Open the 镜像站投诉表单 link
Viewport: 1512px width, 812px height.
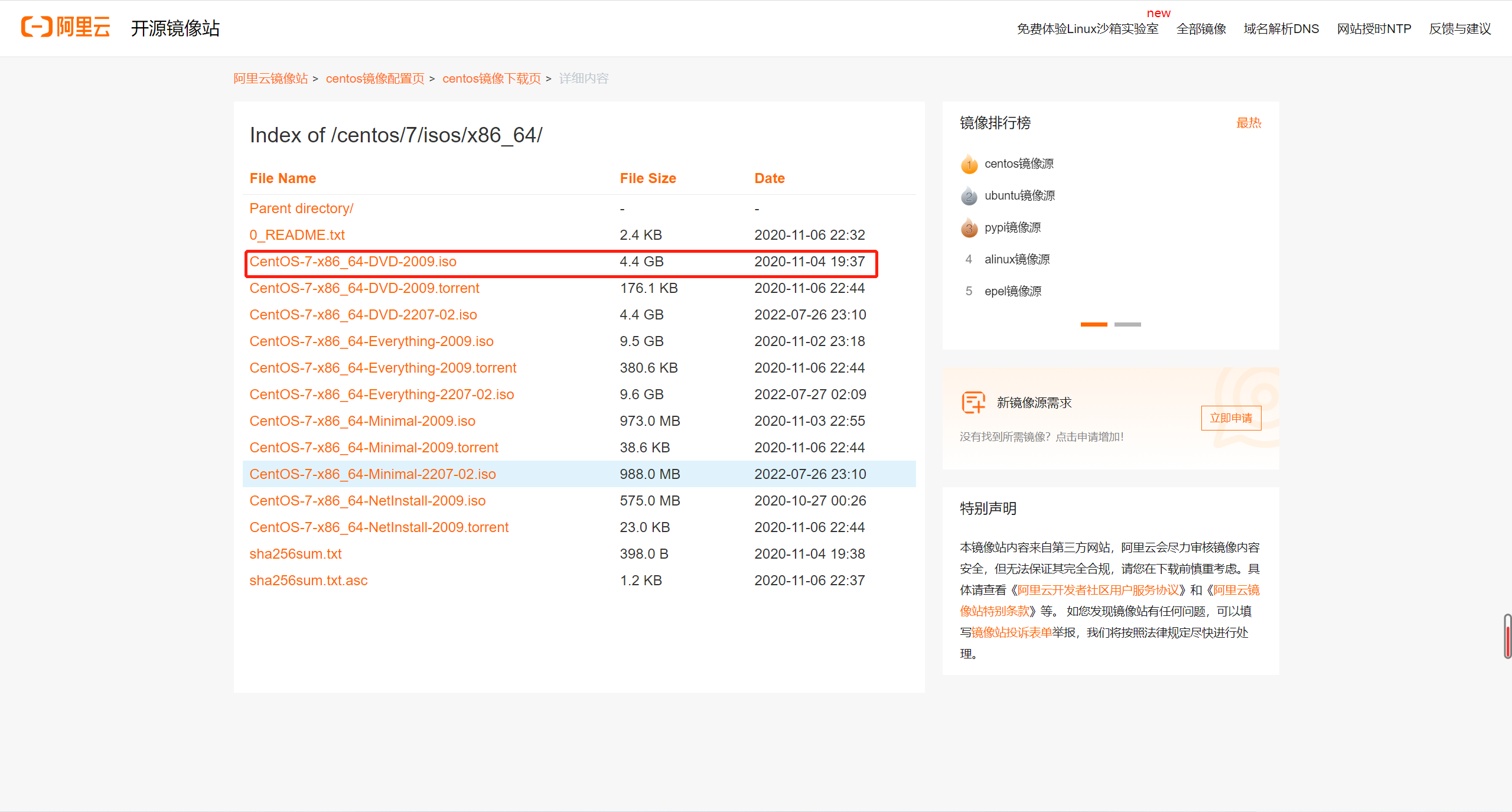pos(1012,632)
